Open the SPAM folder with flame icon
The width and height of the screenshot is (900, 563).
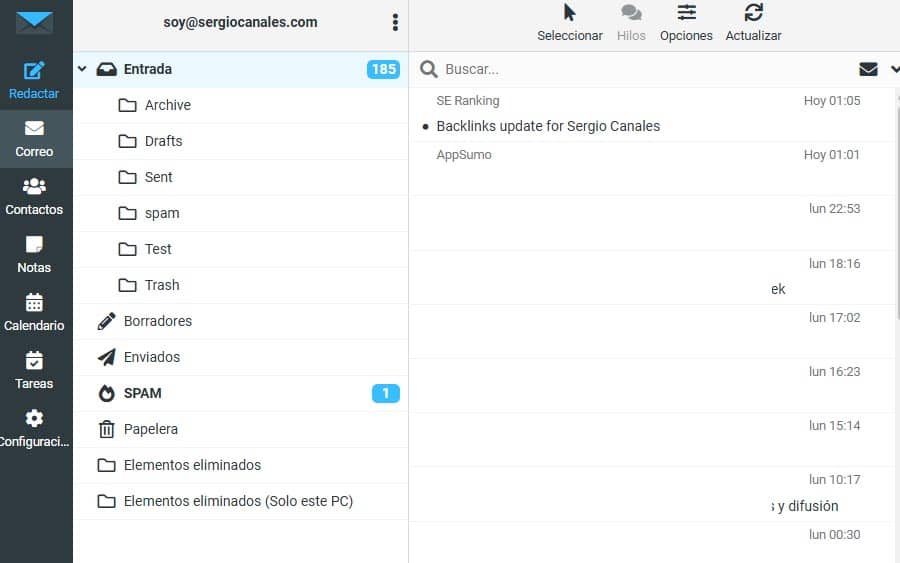[240, 393]
